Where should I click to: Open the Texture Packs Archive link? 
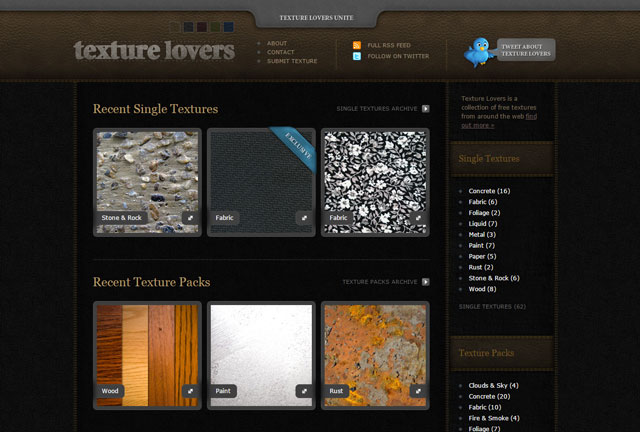tap(380, 282)
